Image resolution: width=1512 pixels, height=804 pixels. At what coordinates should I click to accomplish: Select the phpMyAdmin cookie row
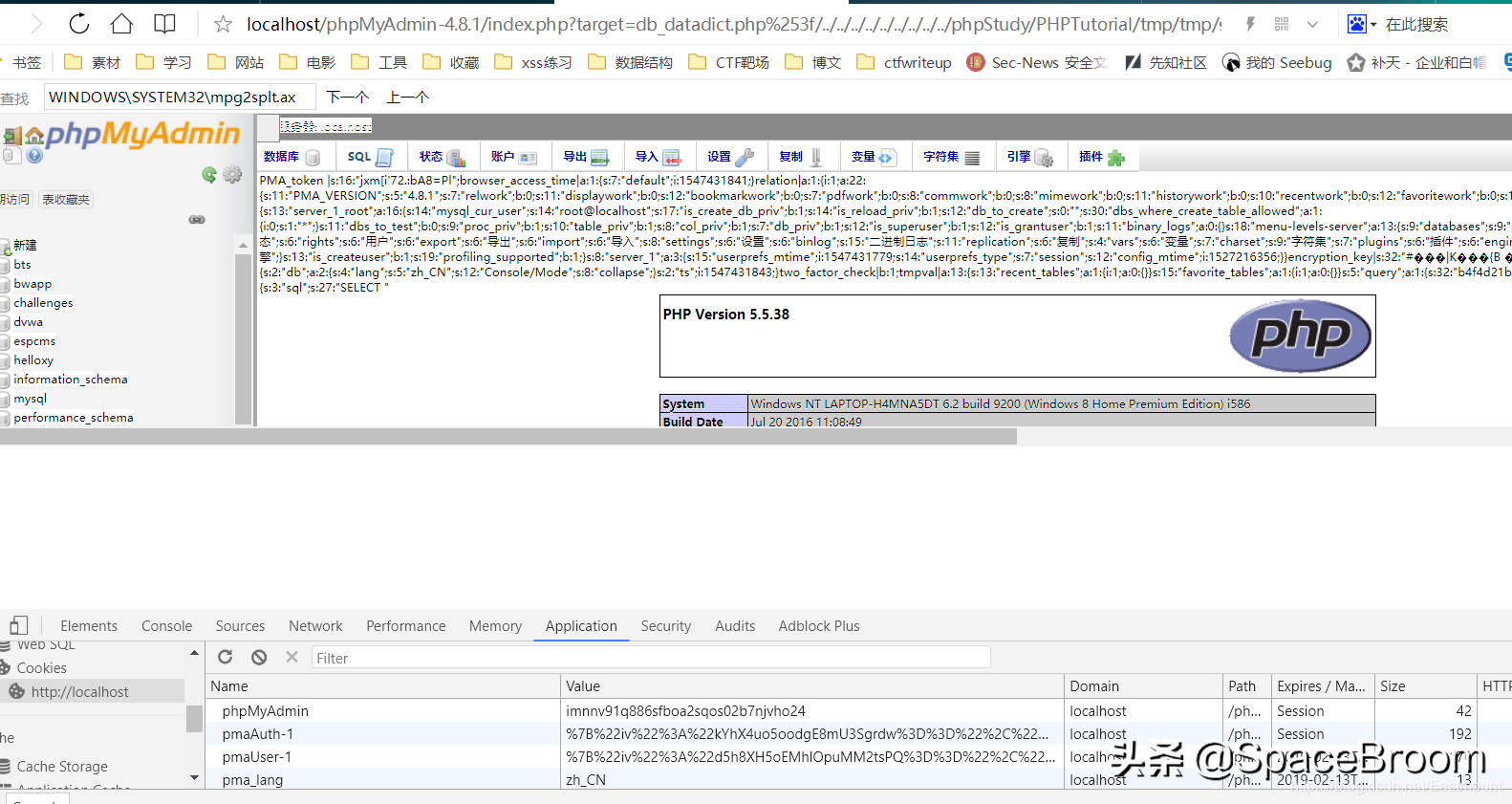coord(859,710)
